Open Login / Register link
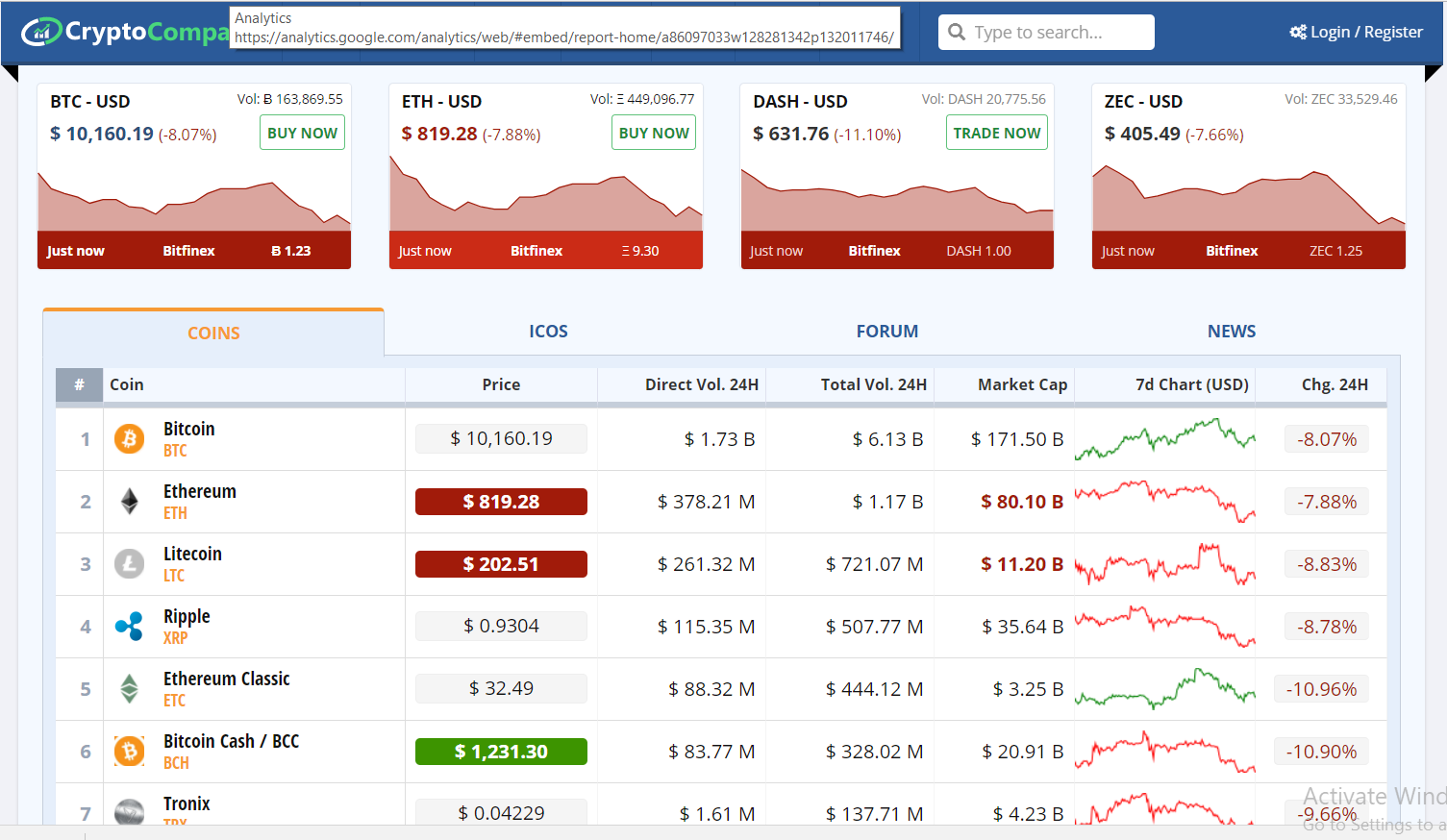 pyautogui.click(x=1365, y=32)
